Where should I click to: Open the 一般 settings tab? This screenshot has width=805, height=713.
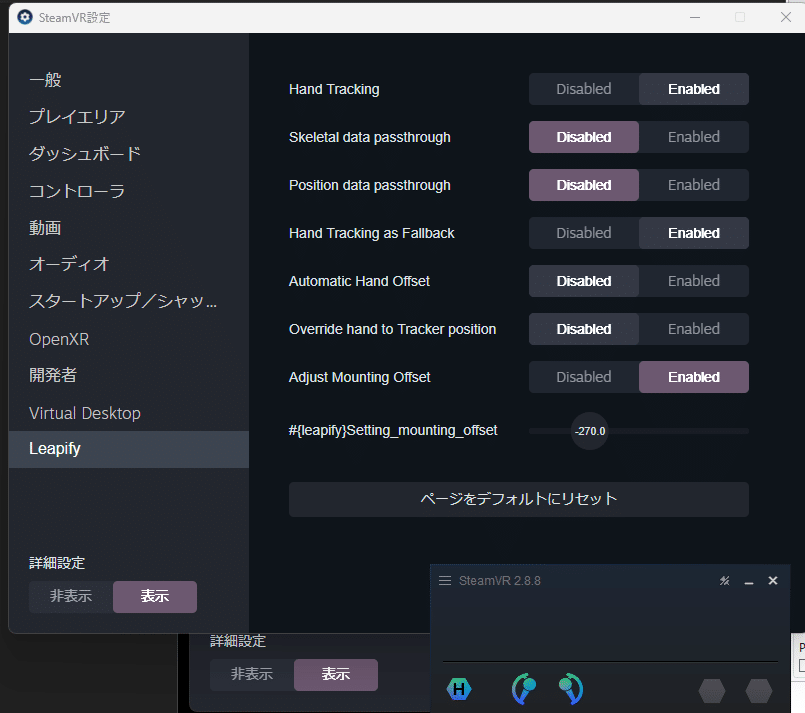pos(129,80)
